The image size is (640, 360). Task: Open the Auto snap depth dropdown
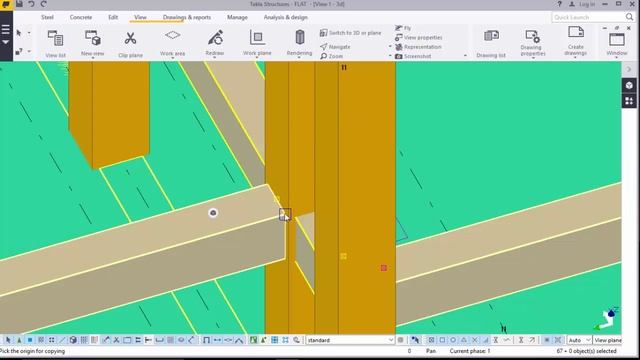(579, 340)
